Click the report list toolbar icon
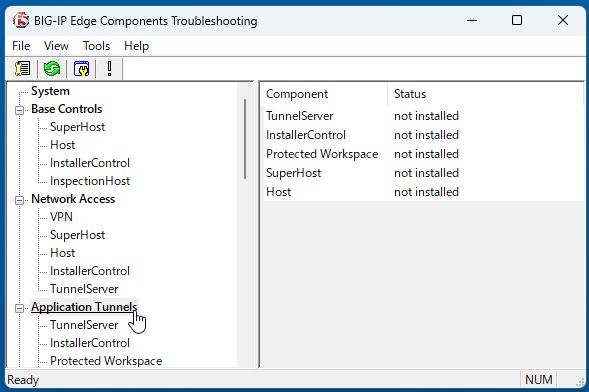This screenshot has width=589, height=392. [x=23, y=69]
